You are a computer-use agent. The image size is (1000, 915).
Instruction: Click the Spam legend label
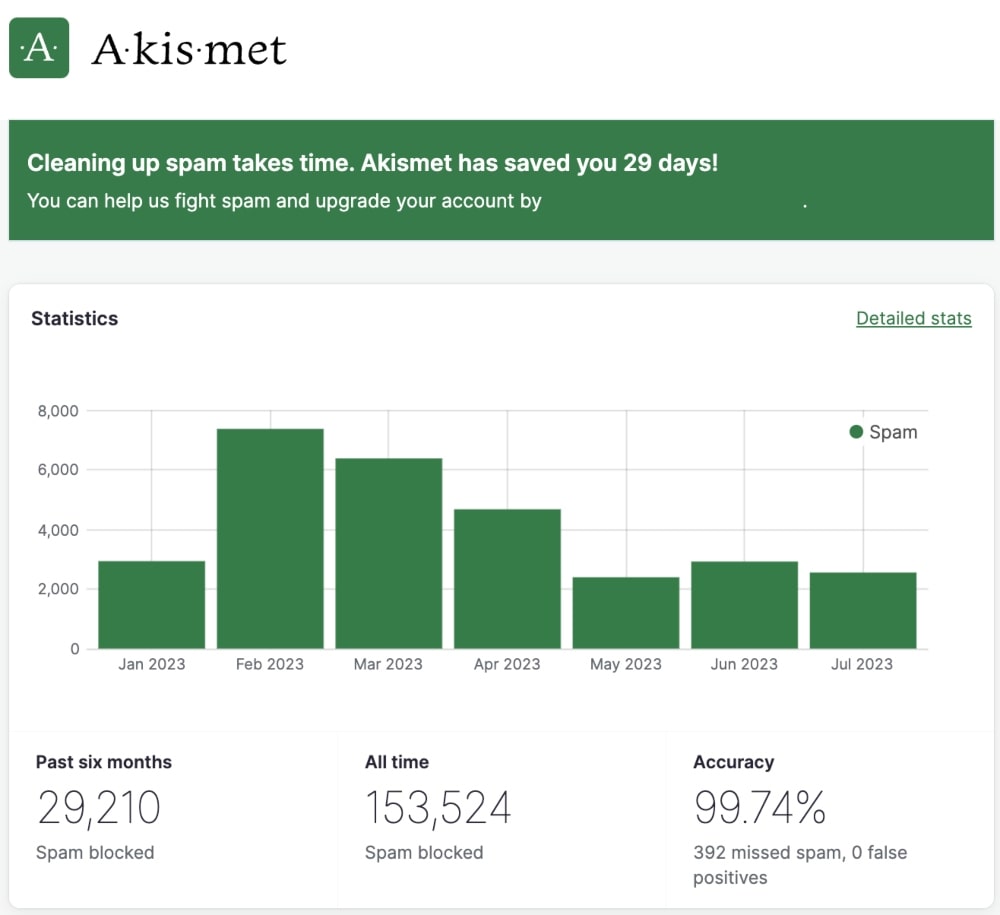tap(893, 432)
